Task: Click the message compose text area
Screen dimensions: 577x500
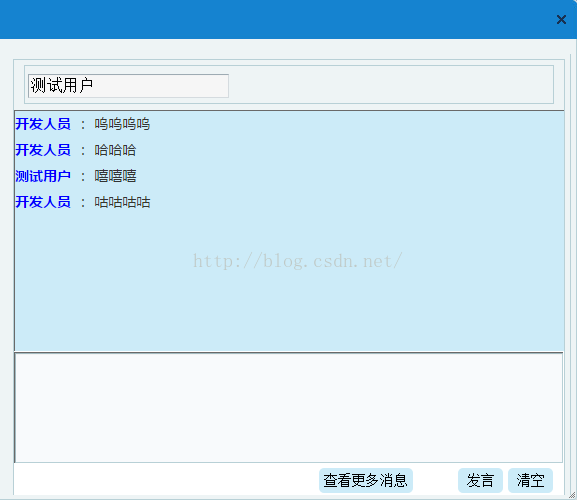Action: click(288, 407)
